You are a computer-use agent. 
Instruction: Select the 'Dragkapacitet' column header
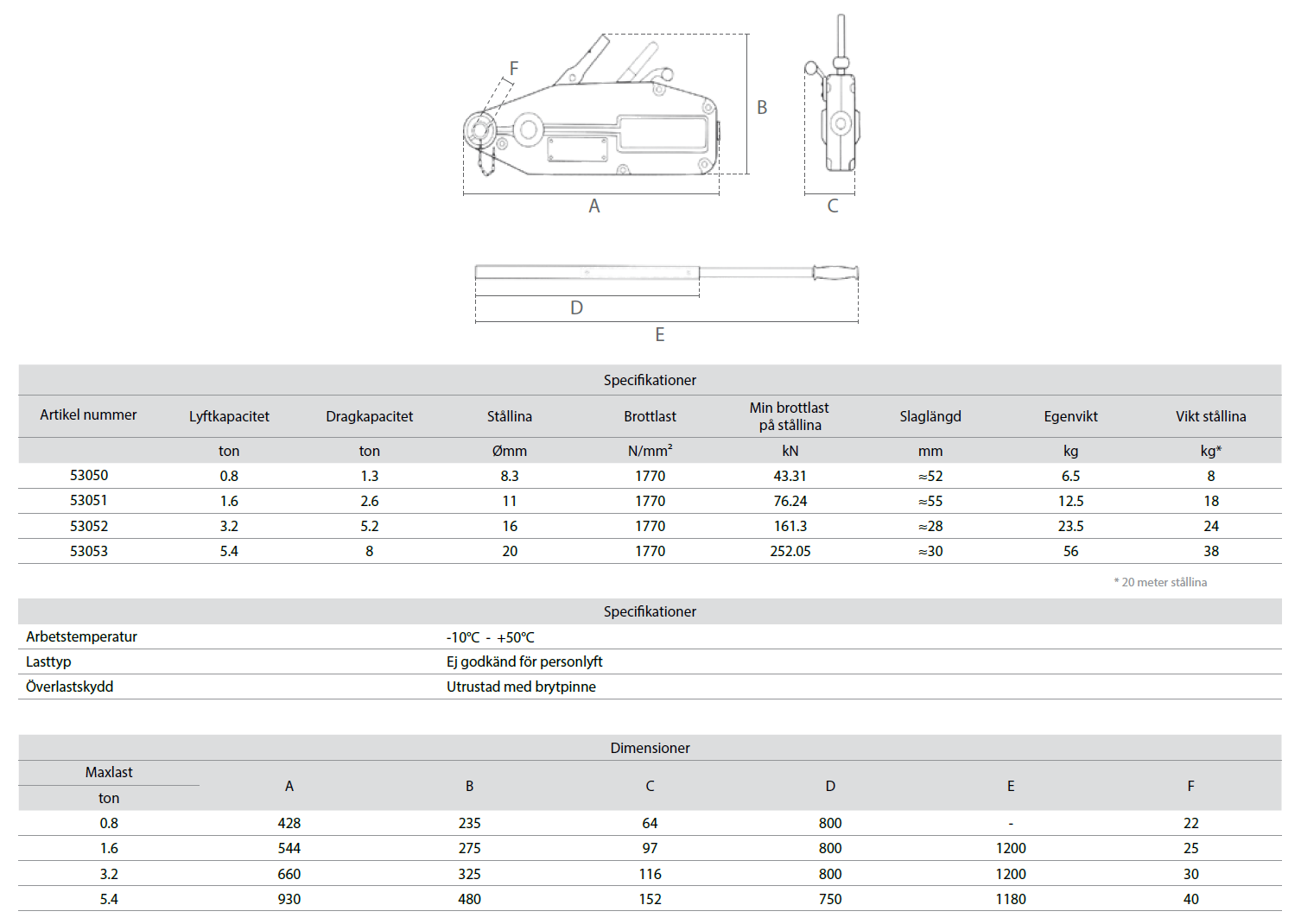click(370, 416)
